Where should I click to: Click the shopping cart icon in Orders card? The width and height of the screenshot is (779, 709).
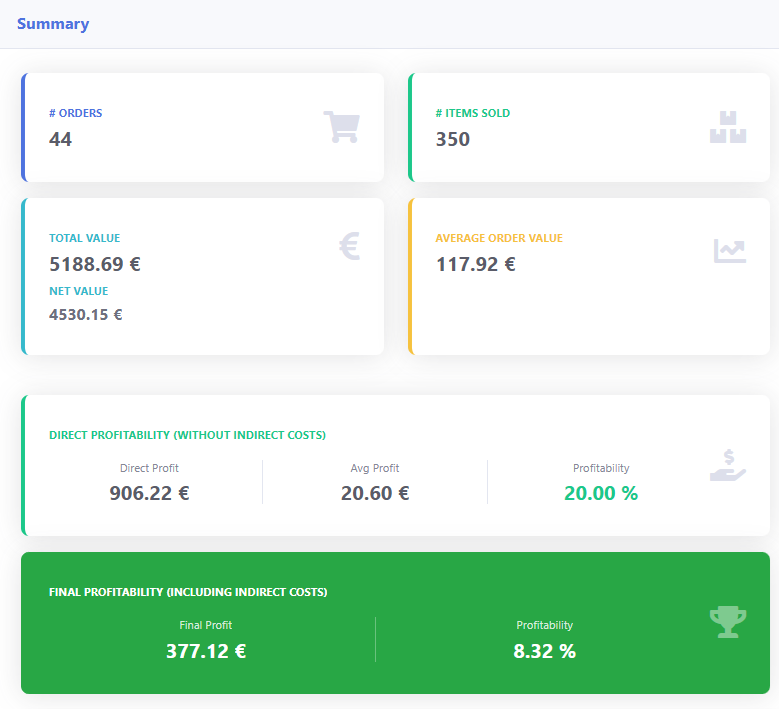pos(342,127)
